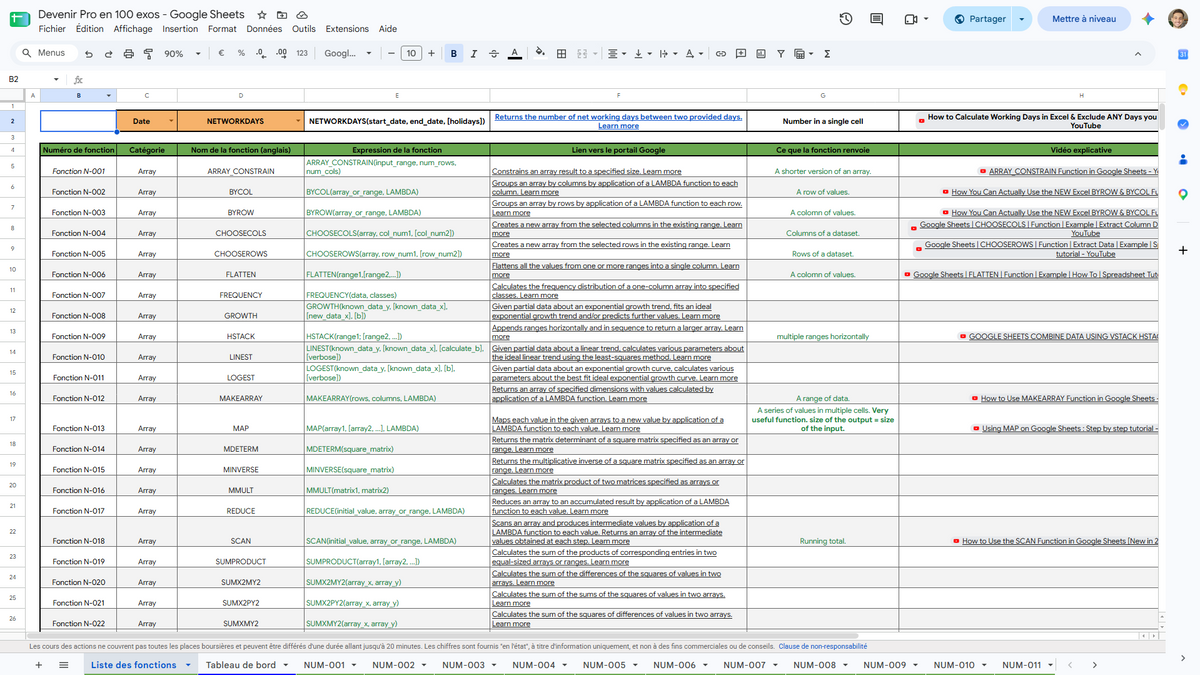Open the functions sigma menu
The height and width of the screenshot is (675, 1200).
coord(827,54)
